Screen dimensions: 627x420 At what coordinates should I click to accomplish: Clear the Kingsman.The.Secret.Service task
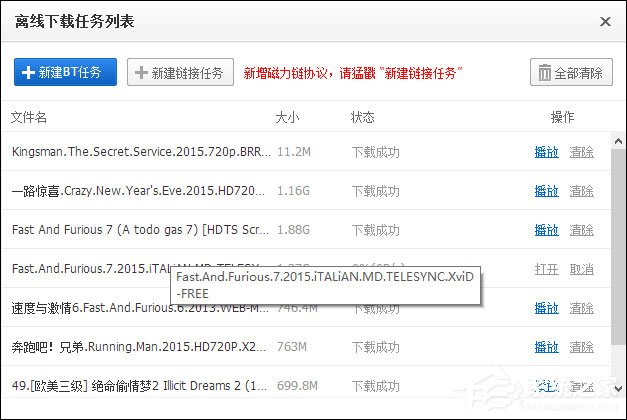[x=582, y=152]
